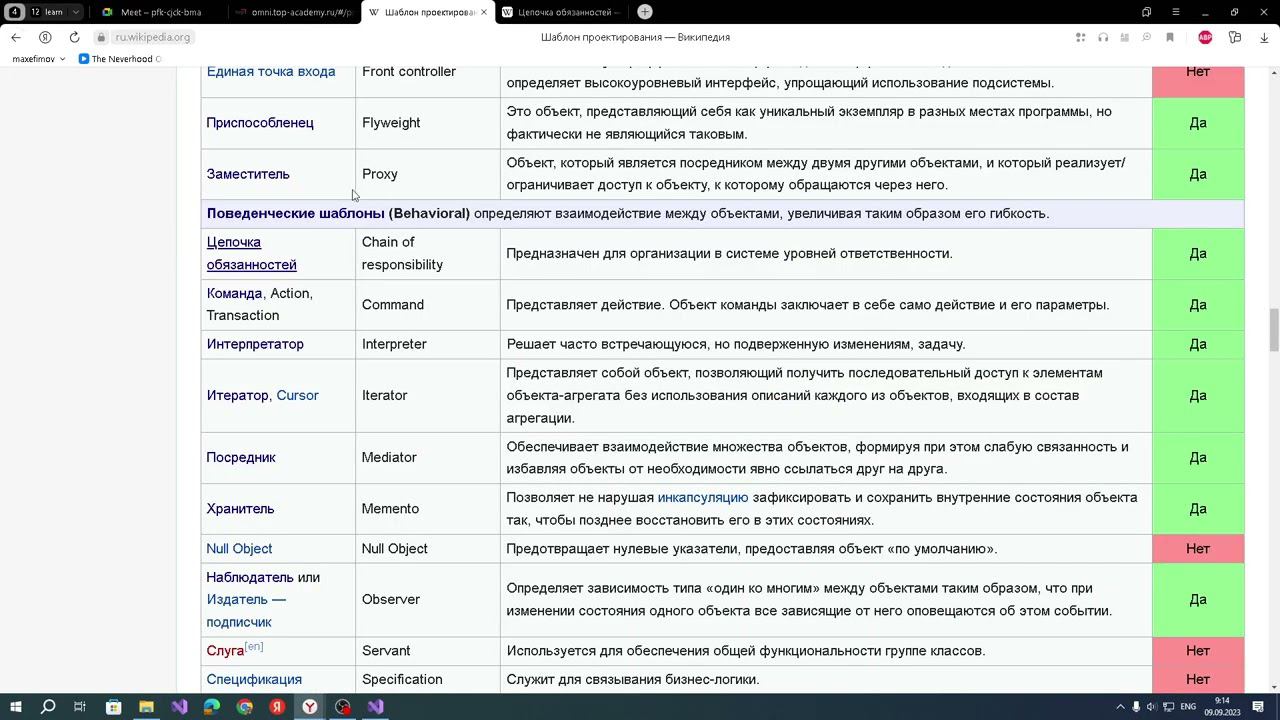1280x720 pixels.
Task: Open the Null Object link
Action: [x=239, y=548]
